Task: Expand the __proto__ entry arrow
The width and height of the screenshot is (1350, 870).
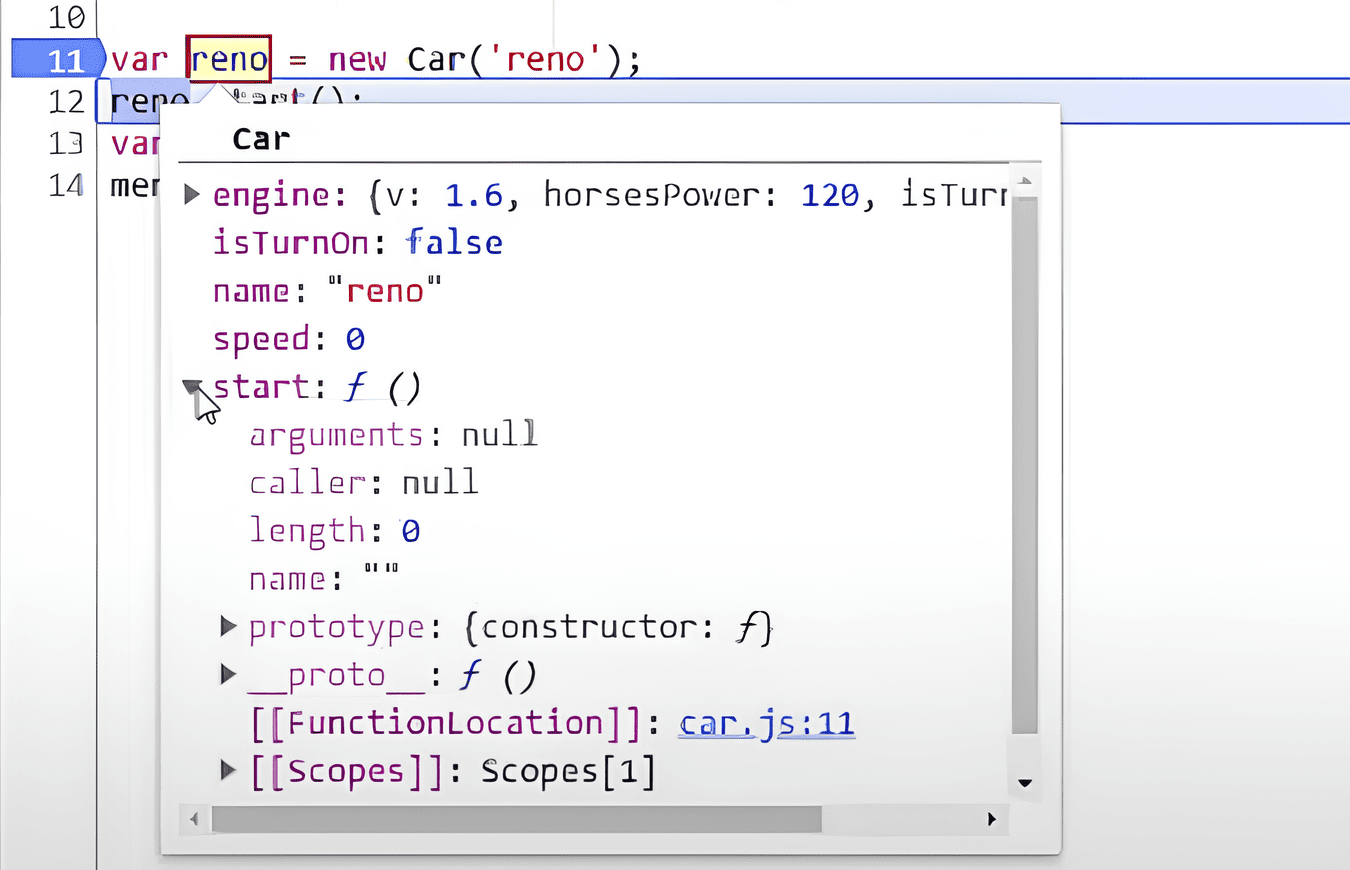Action: [x=228, y=675]
